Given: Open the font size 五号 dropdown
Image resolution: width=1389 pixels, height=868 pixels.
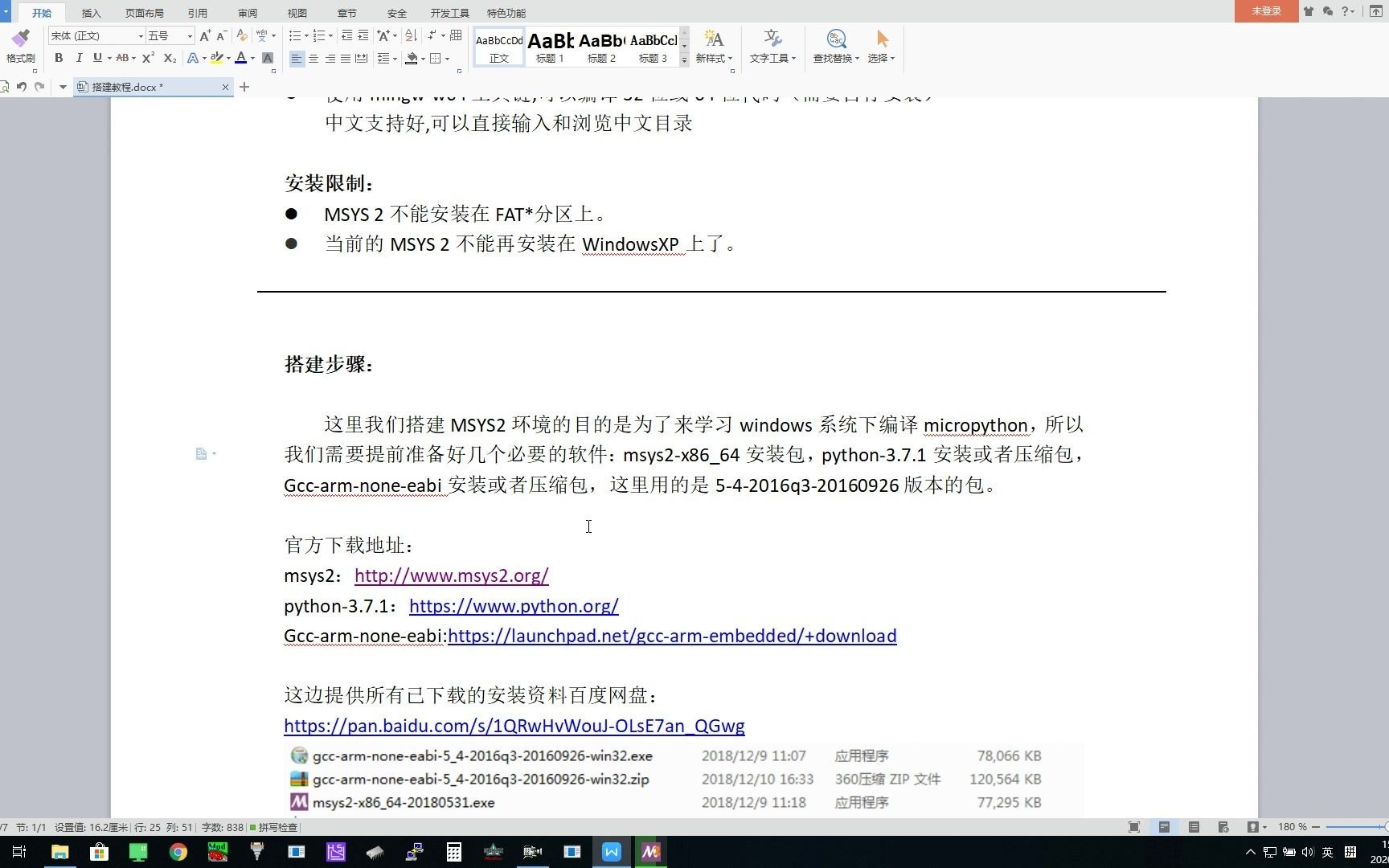Looking at the screenshot, I should [x=190, y=36].
